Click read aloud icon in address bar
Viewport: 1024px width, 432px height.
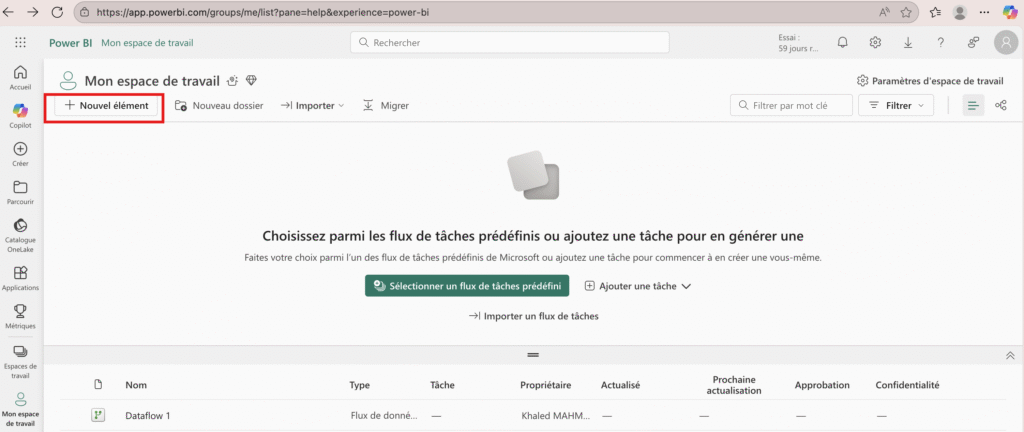[x=884, y=12]
